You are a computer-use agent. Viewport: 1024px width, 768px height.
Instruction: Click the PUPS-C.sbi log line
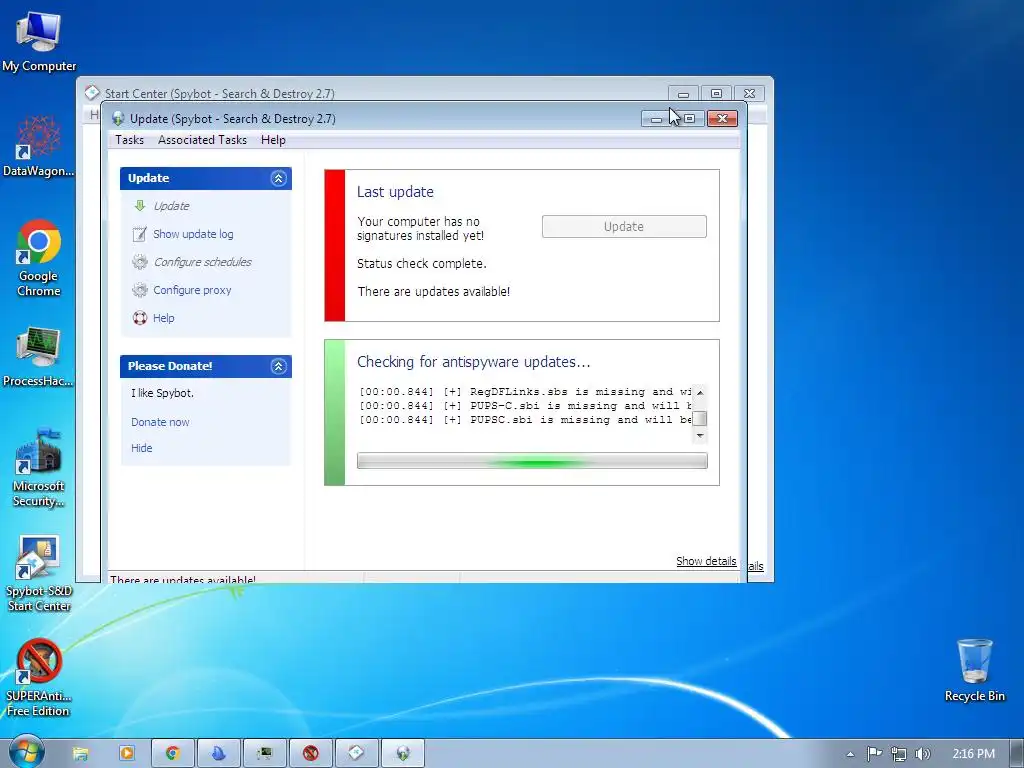525,406
